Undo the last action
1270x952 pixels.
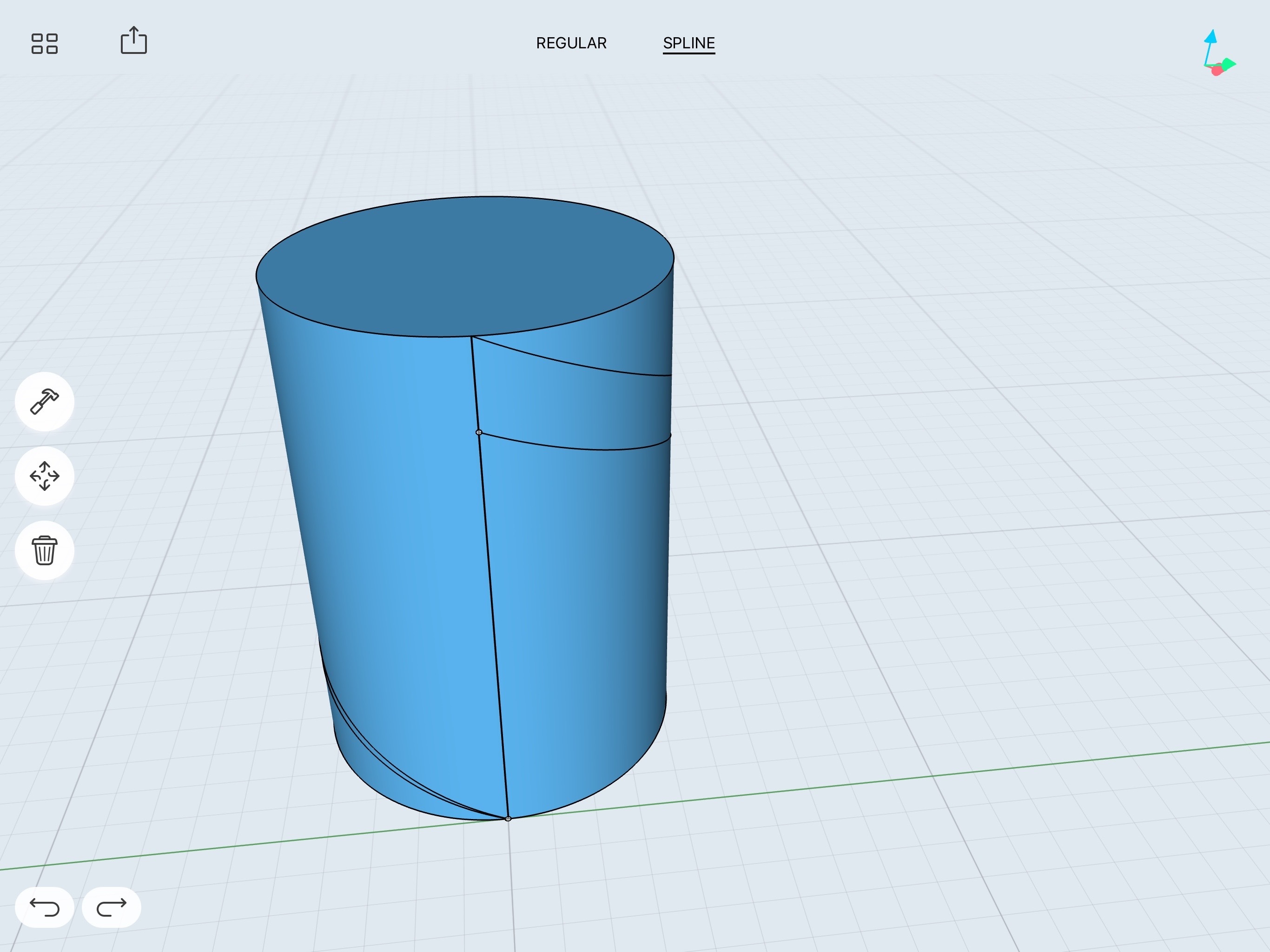click(44, 907)
